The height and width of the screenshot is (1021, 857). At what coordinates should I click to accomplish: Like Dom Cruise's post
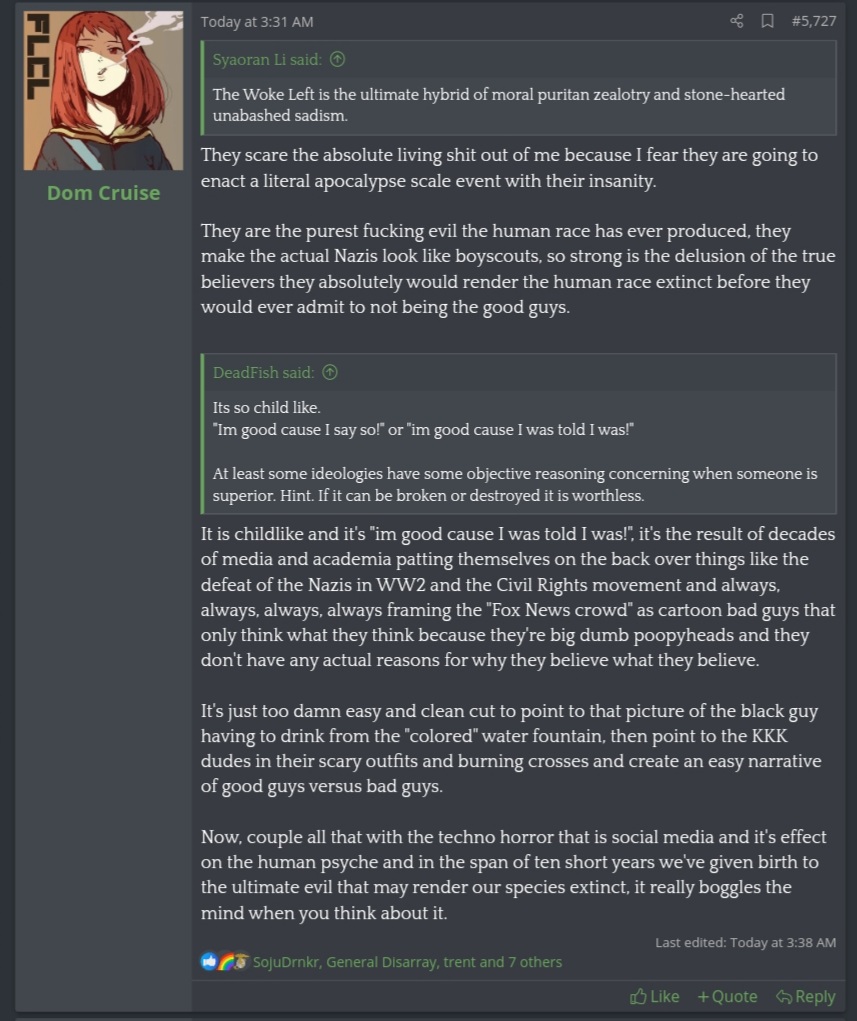tap(655, 996)
